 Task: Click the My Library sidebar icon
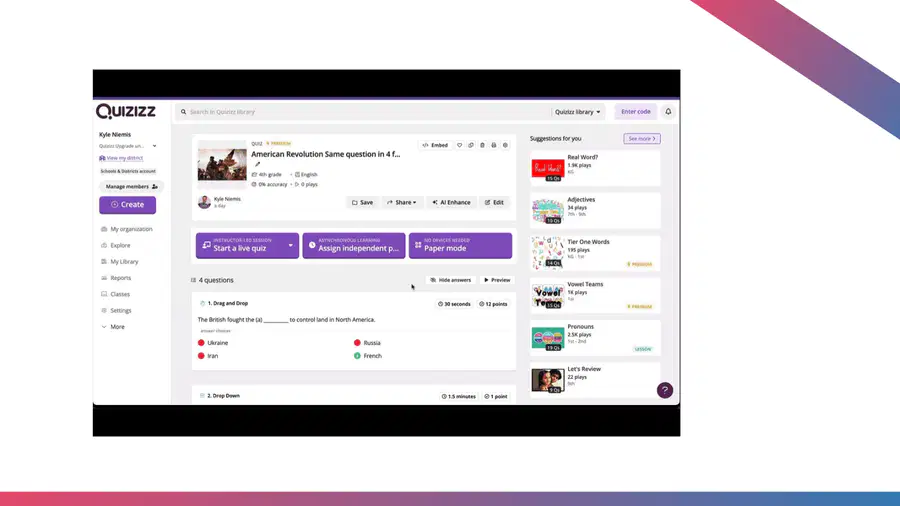coord(104,262)
